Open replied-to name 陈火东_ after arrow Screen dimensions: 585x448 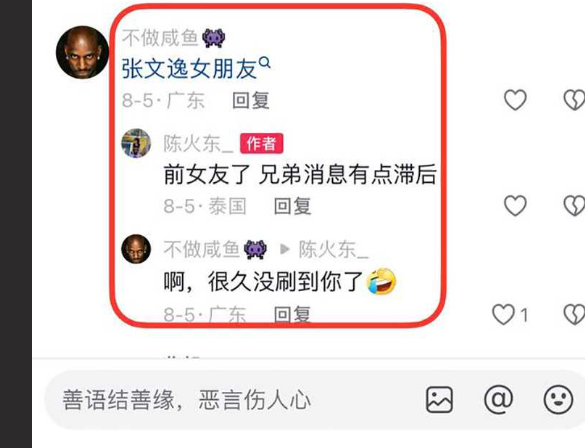[334, 249]
